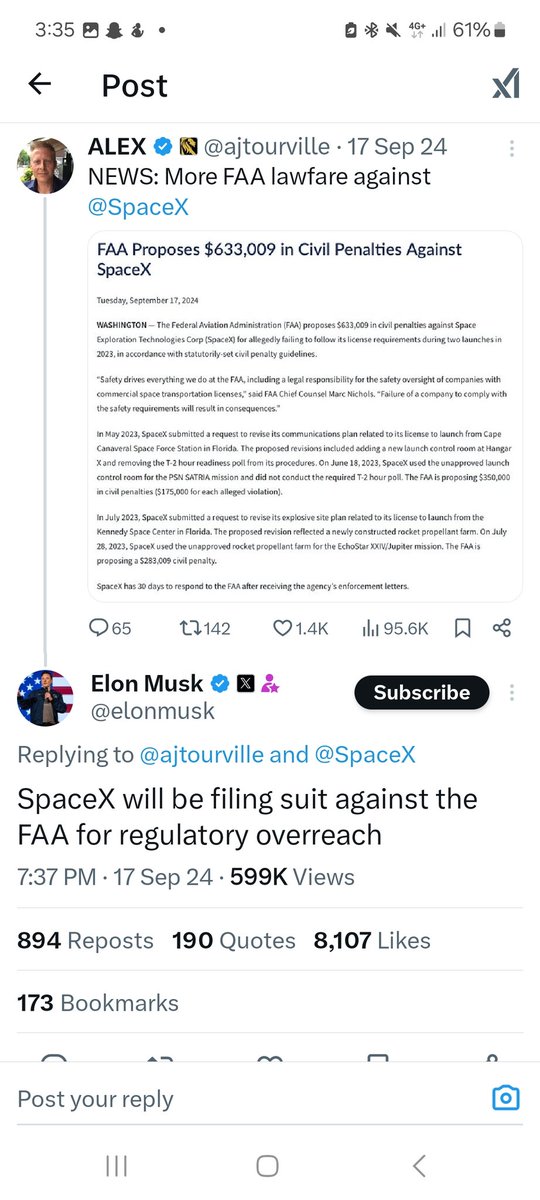The height and width of the screenshot is (1200, 540).
Task: Open camera icon in reply bar
Action: (506, 1099)
